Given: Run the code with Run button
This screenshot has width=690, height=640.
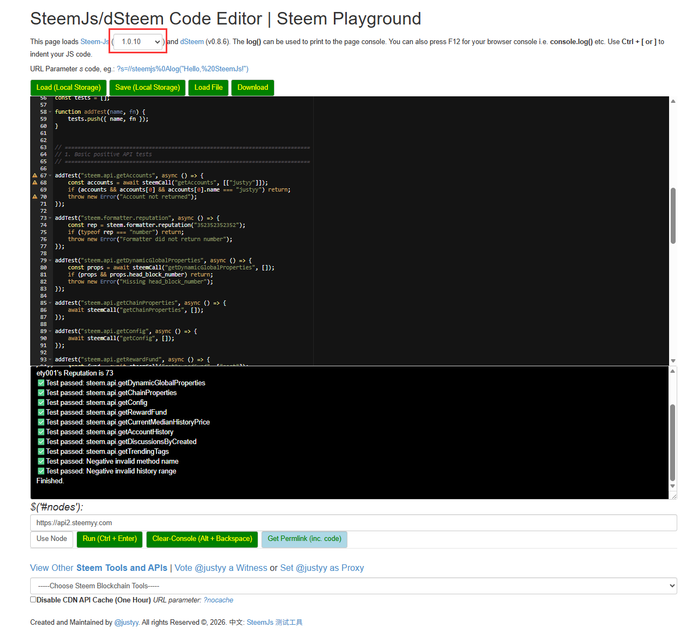Looking at the screenshot, I should pyautogui.click(x=109, y=539).
